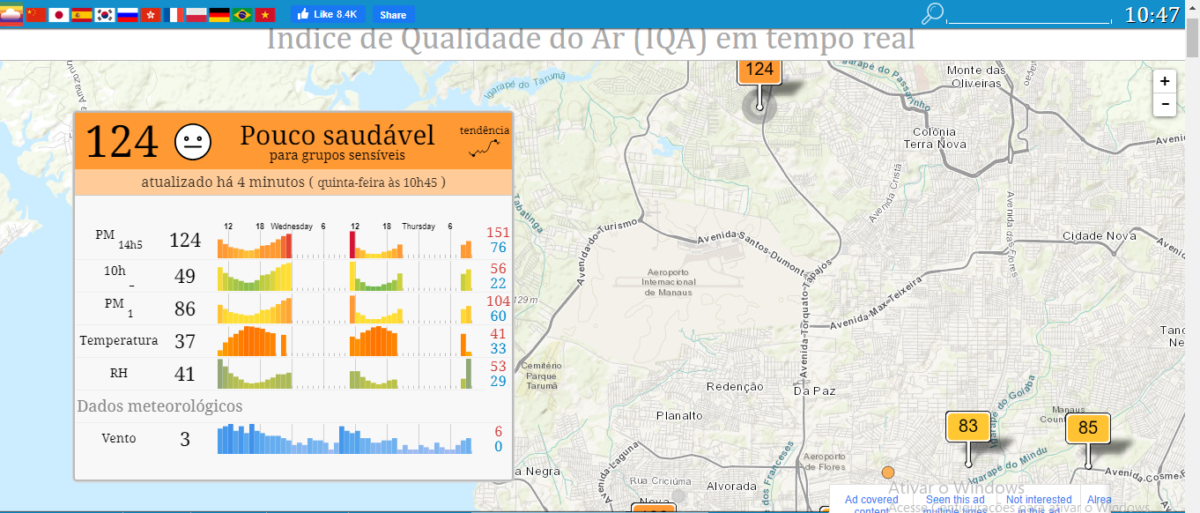Select the Japanese flag language icon
The image size is (1200, 513).
click(59, 14)
